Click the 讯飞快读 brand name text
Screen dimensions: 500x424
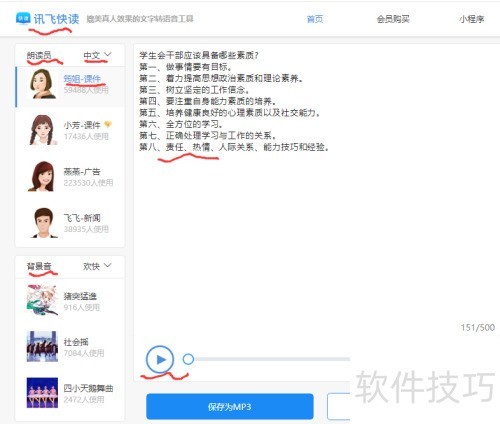[x=56, y=19]
